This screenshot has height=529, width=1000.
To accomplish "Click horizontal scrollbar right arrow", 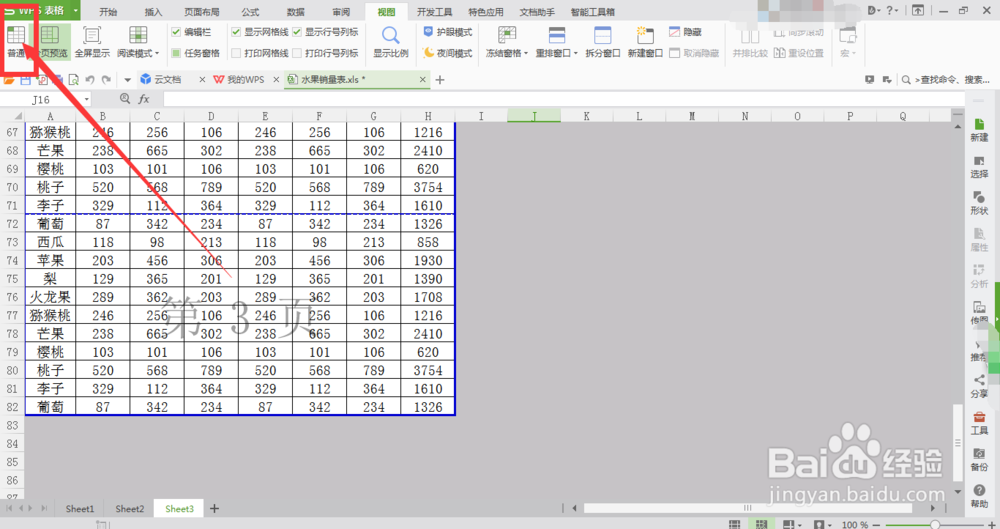I will pyautogui.click(x=933, y=508).
